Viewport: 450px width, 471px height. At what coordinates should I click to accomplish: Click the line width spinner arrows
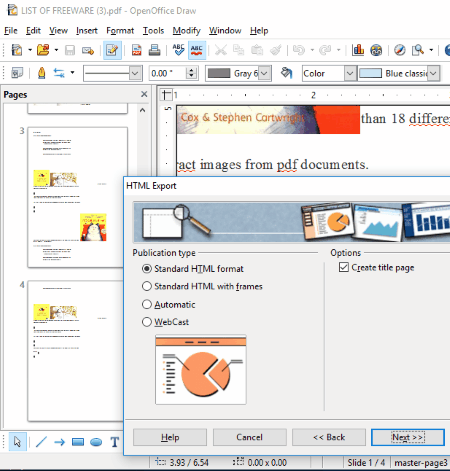click(191, 73)
